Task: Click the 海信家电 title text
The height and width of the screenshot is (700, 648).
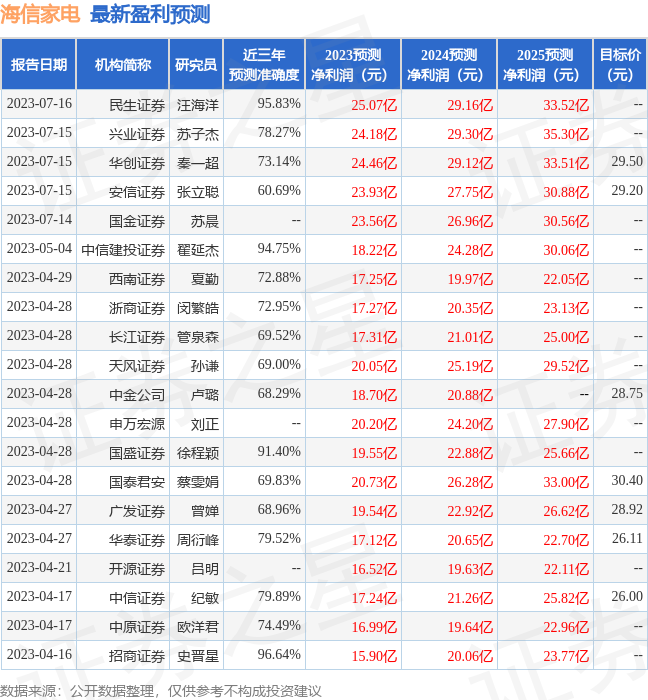Action: (40, 14)
